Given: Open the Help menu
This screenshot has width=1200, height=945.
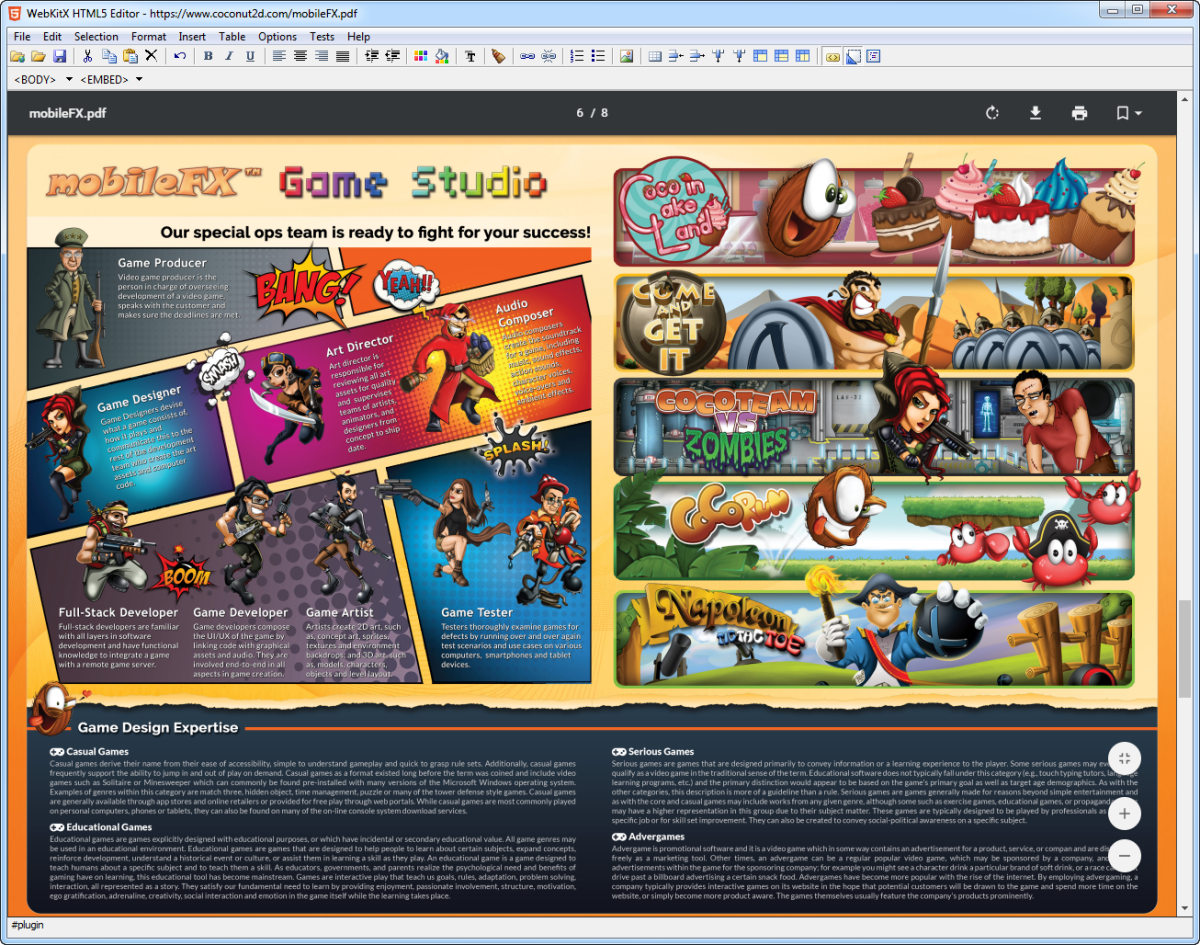Looking at the screenshot, I should (x=358, y=36).
